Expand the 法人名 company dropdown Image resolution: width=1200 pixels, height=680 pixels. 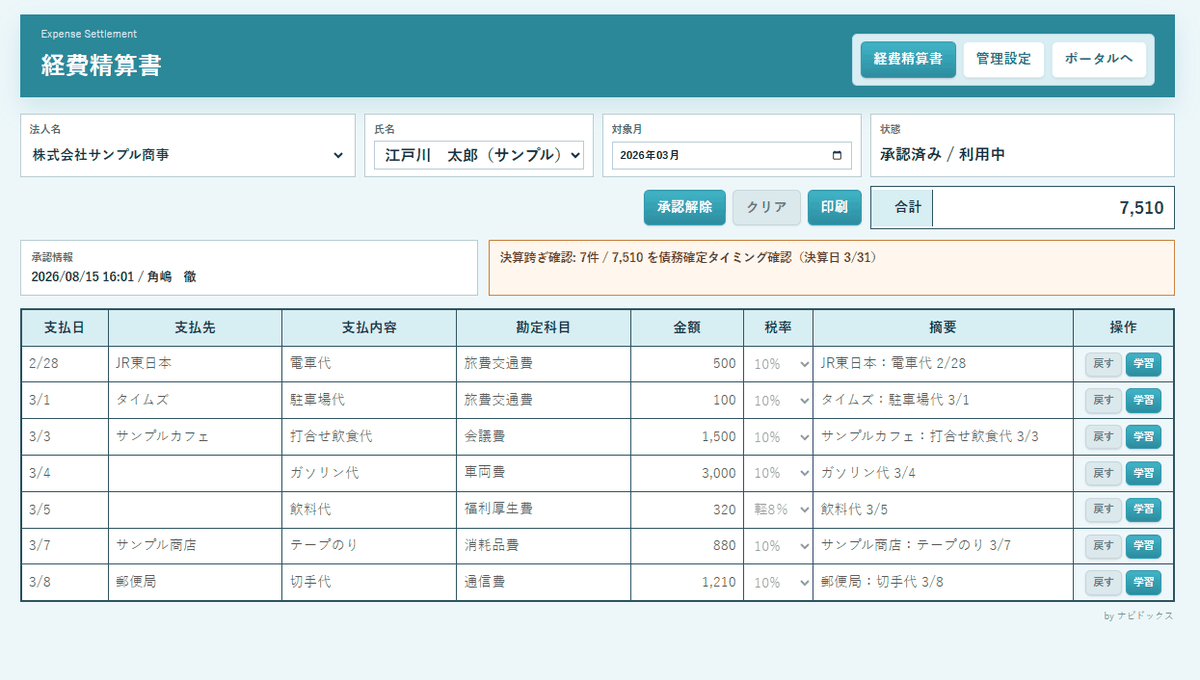point(188,155)
